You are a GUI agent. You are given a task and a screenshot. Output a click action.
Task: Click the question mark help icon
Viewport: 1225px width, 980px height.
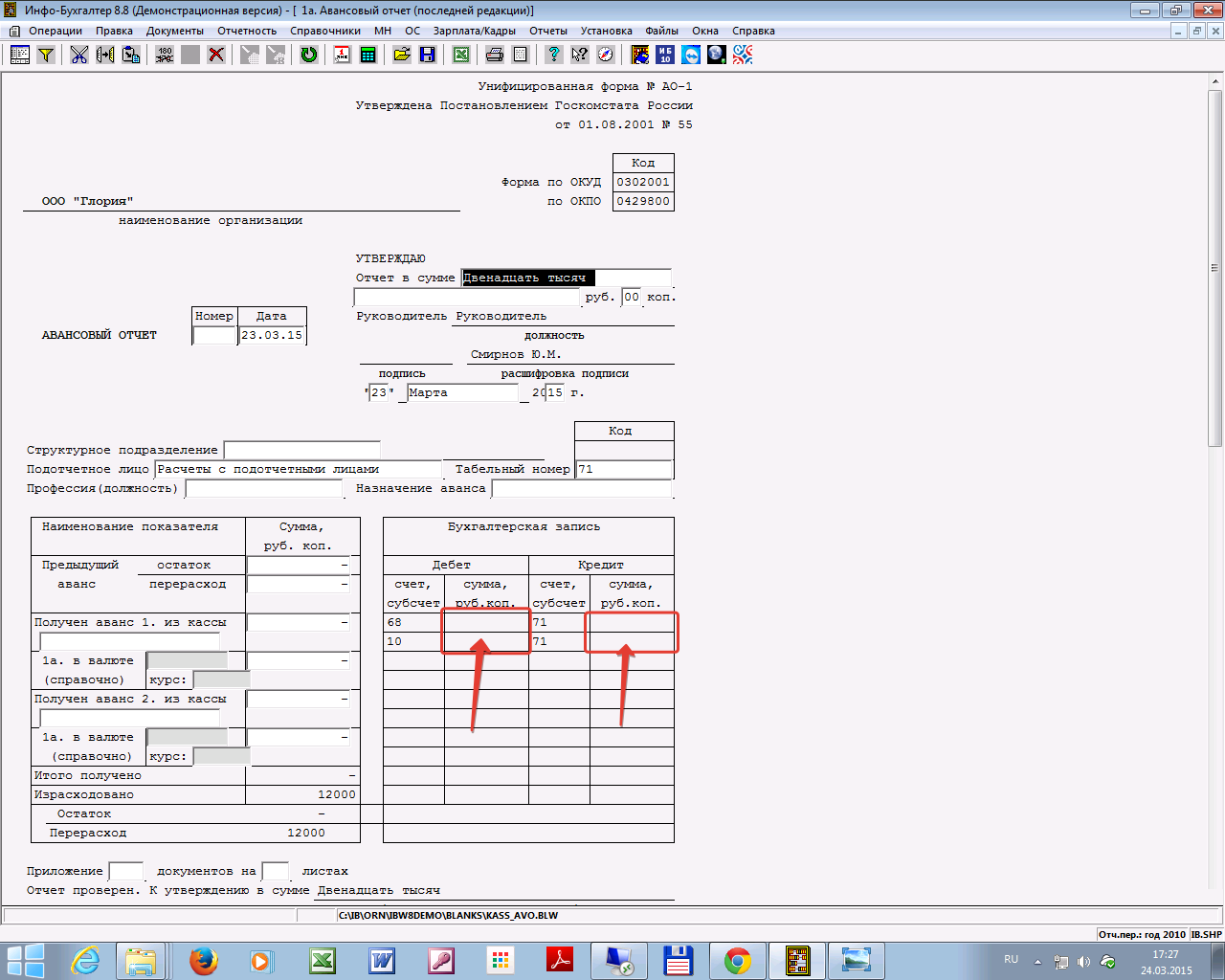[553, 55]
